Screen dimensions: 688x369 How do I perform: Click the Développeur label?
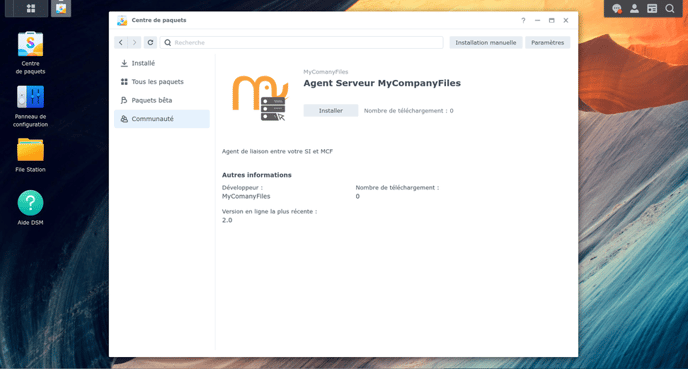242,187
